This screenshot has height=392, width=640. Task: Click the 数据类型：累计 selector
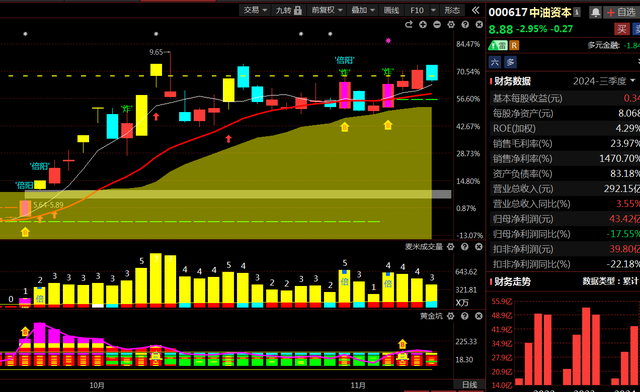tap(610, 281)
